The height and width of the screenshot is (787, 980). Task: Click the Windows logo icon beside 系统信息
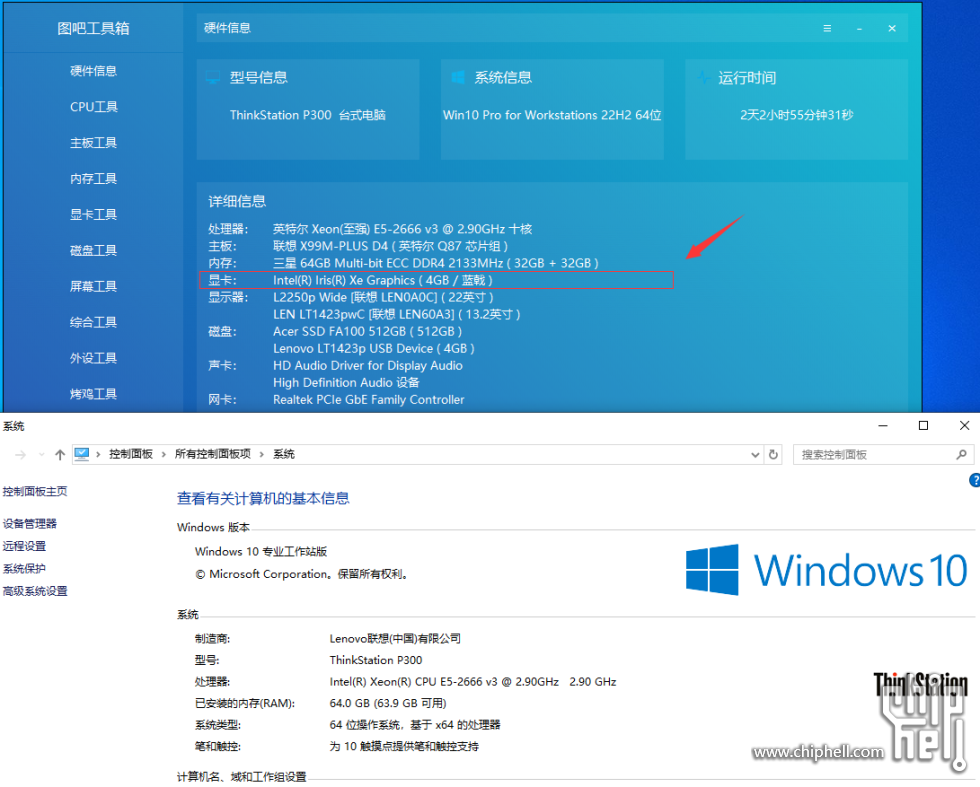(x=458, y=78)
